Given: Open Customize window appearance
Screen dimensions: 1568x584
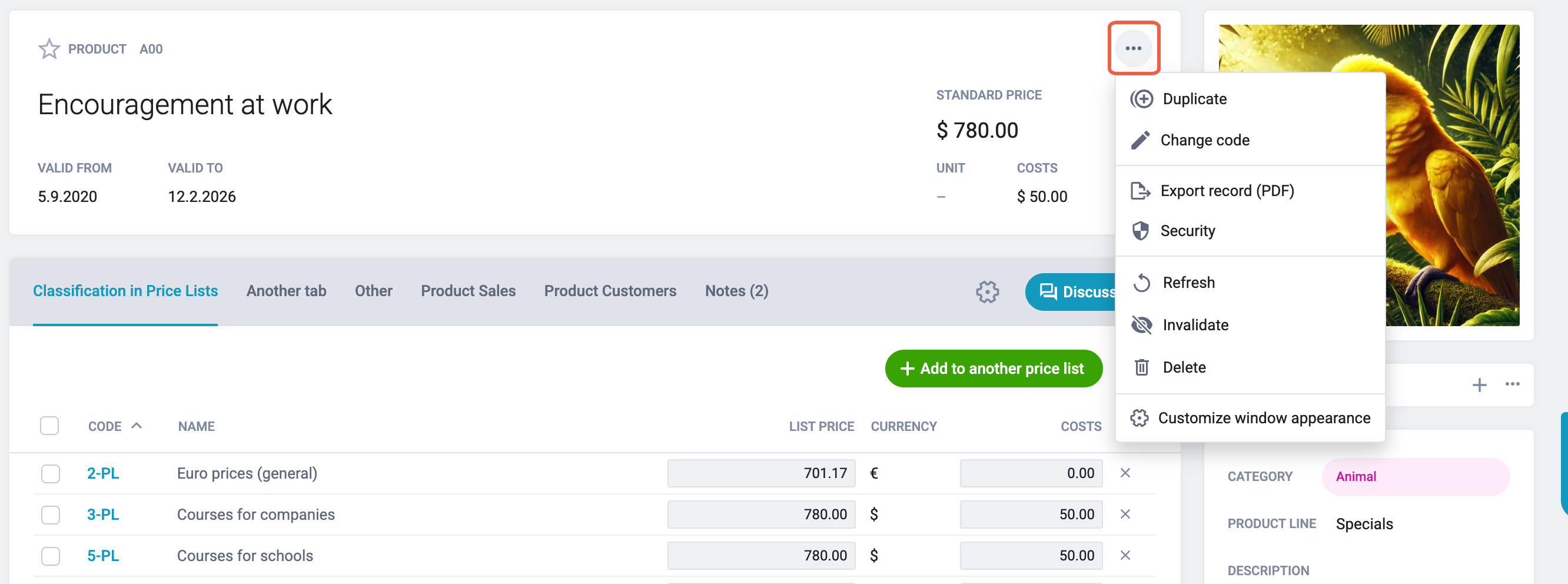Looking at the screenshot, I should point(1250,418).
